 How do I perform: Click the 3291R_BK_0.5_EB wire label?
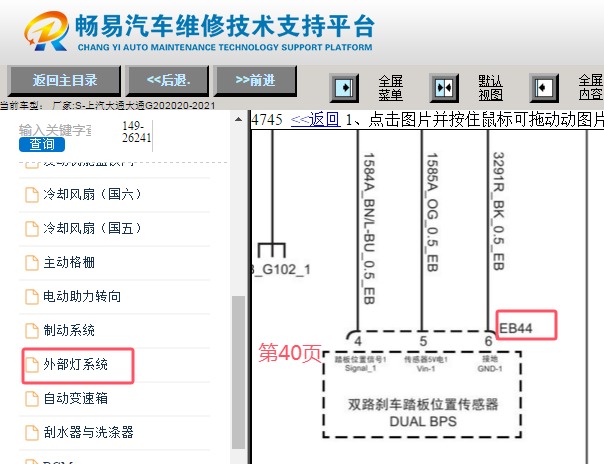click(498, 211)
